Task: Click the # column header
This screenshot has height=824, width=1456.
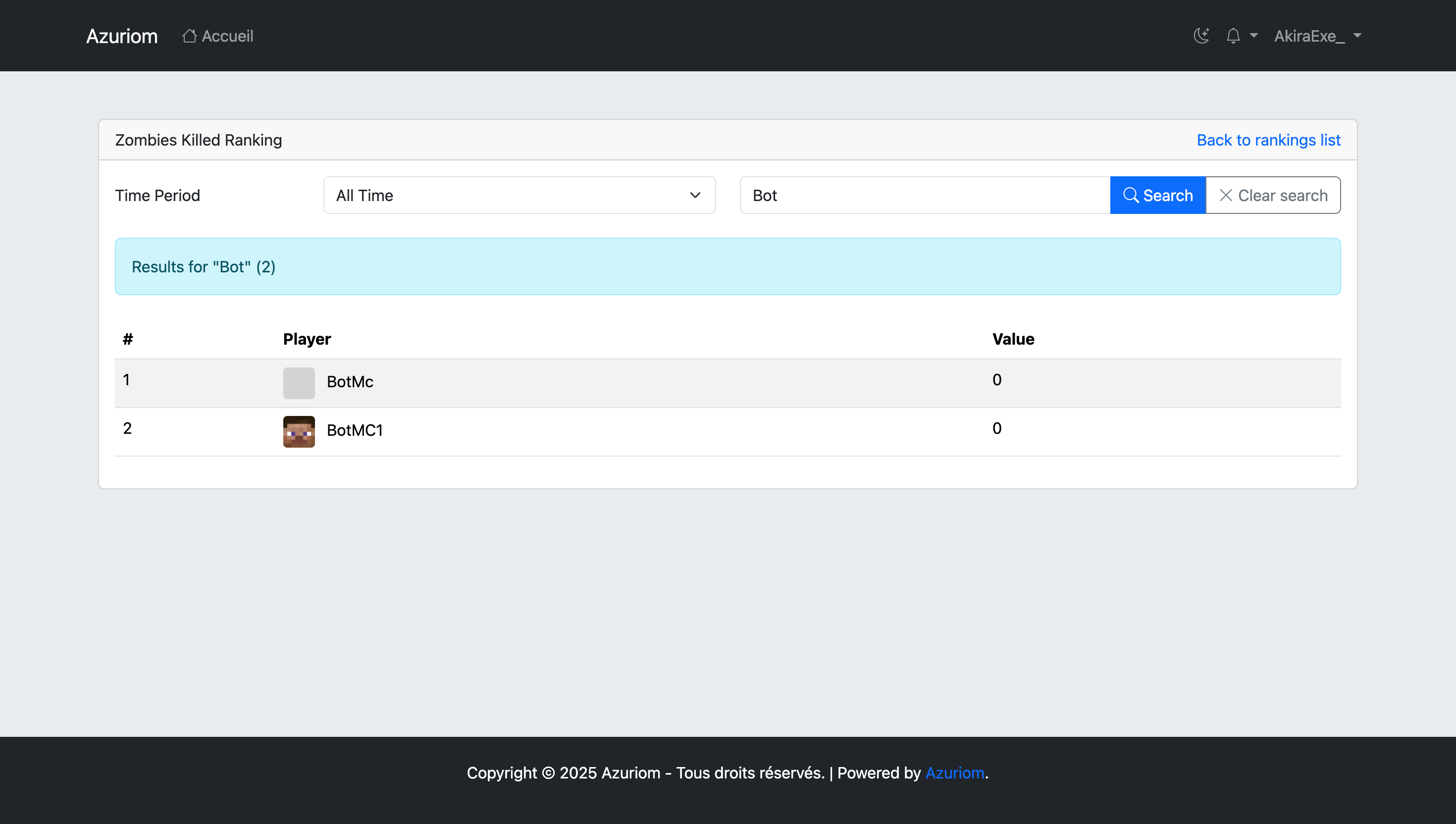Action: pyautogui.click(x=128, y=339)
